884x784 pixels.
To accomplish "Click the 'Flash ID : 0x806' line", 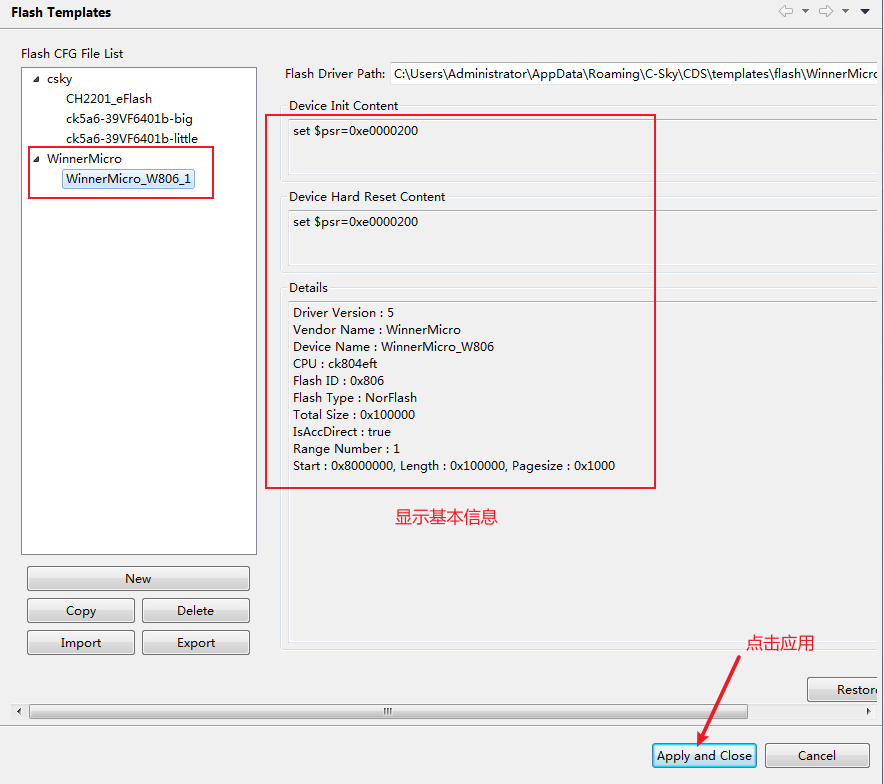I will (338, 380).
